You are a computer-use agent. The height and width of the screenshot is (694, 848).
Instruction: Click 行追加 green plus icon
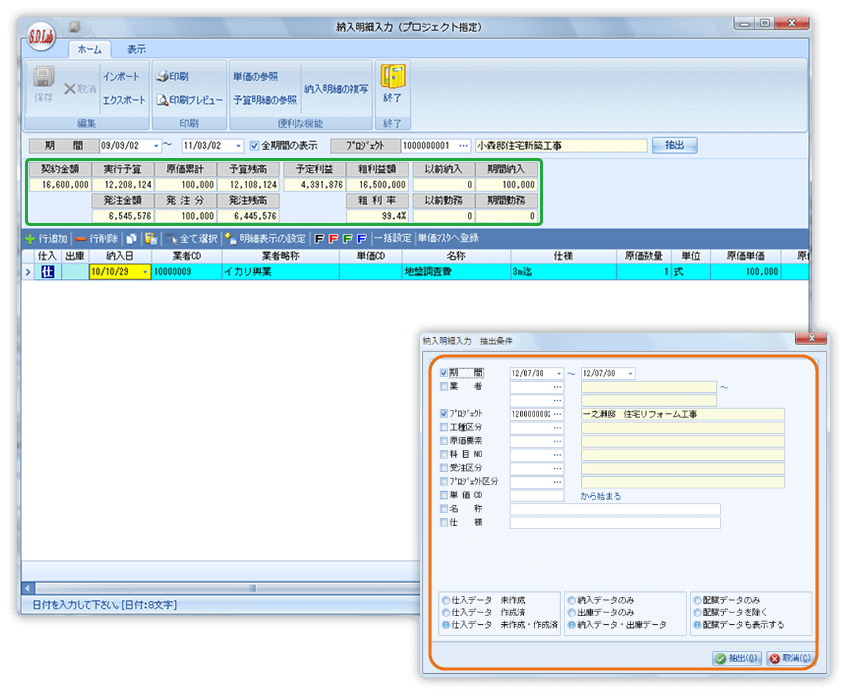[x=30, y=239]
